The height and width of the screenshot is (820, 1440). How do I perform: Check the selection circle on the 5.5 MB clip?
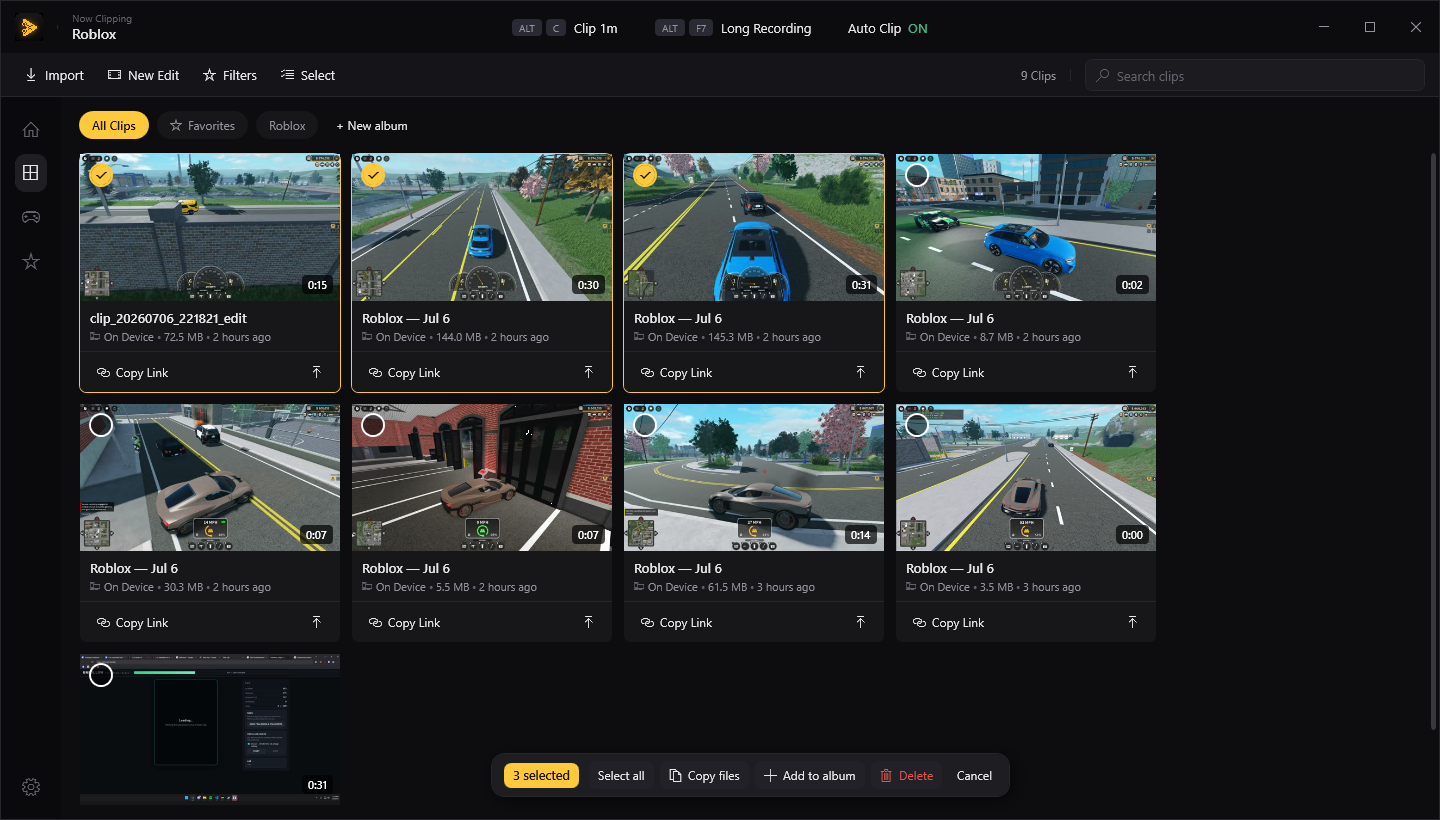click(x=372, y=425)
